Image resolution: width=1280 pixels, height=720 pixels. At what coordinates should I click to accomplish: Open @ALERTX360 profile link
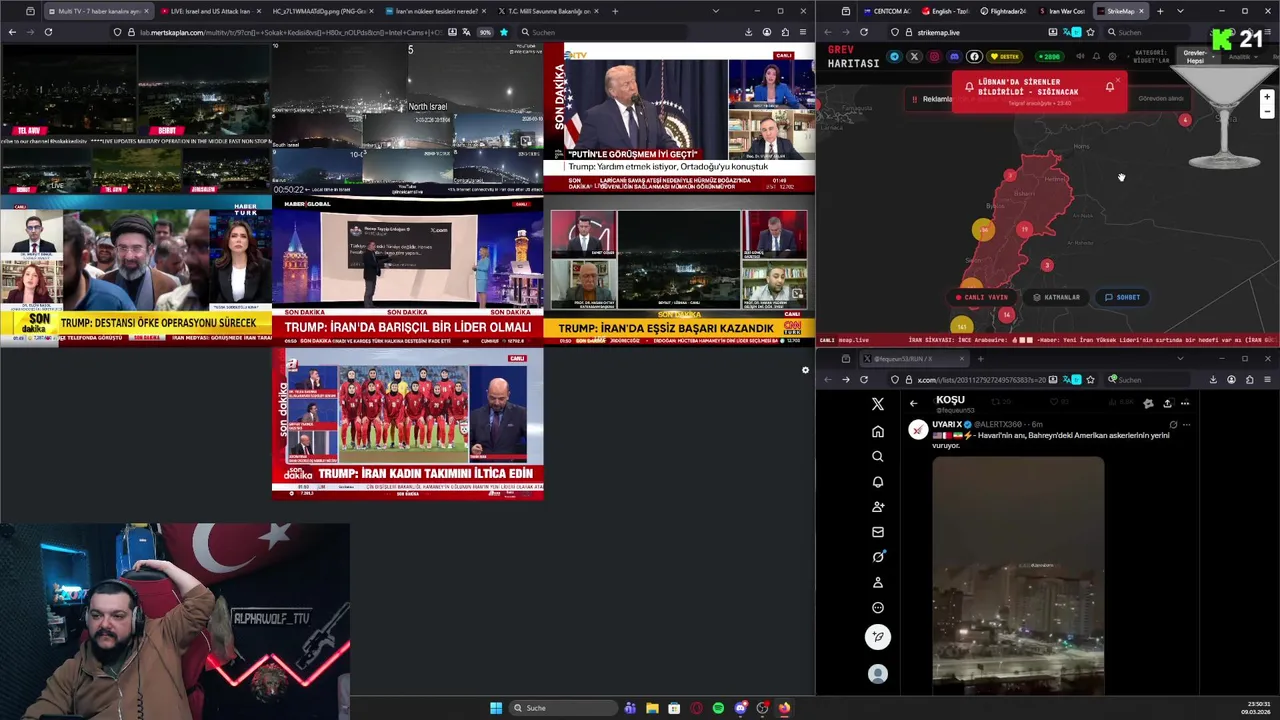pyautogui.click(x=998, y=424)
